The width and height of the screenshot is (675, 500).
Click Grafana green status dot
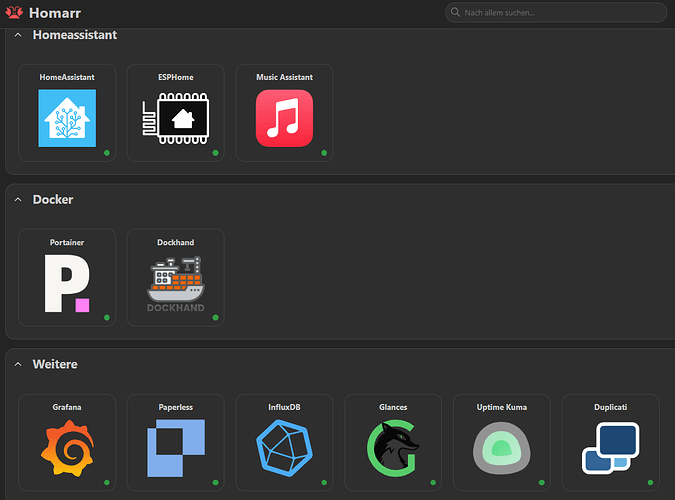[107, 483]
